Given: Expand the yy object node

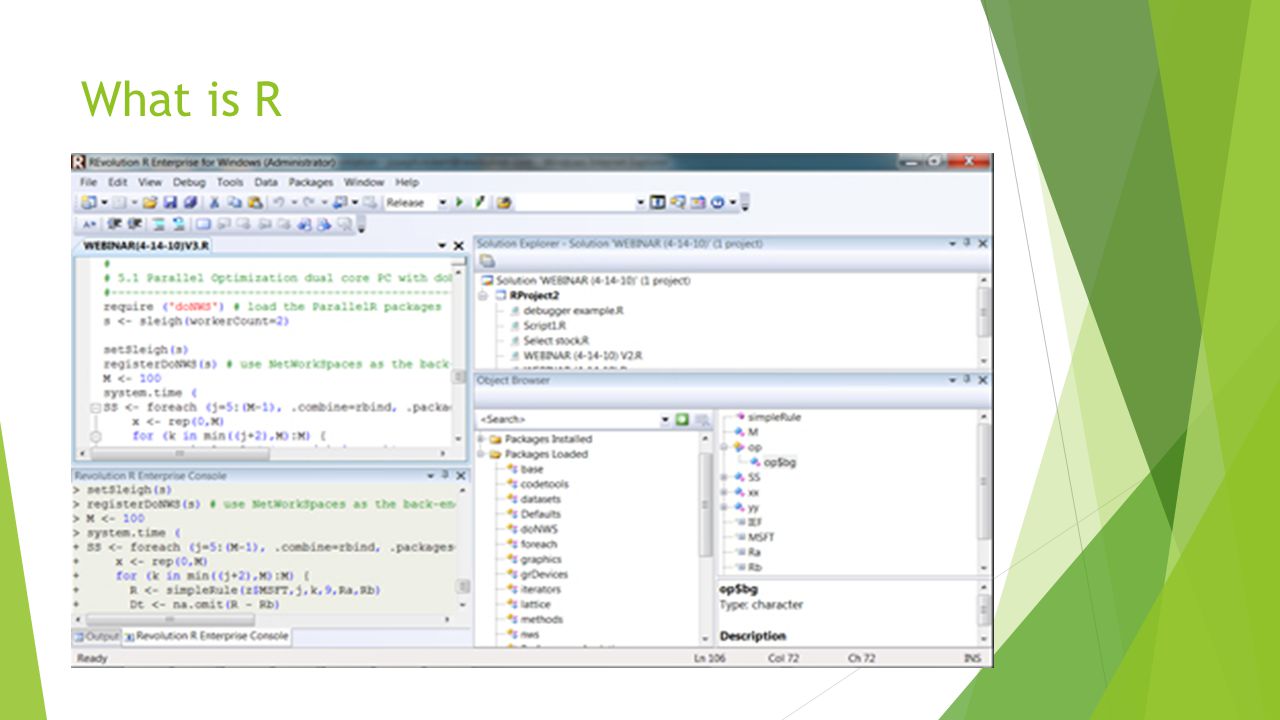Looking at the screenshot, I should click(x=724, y=507).
